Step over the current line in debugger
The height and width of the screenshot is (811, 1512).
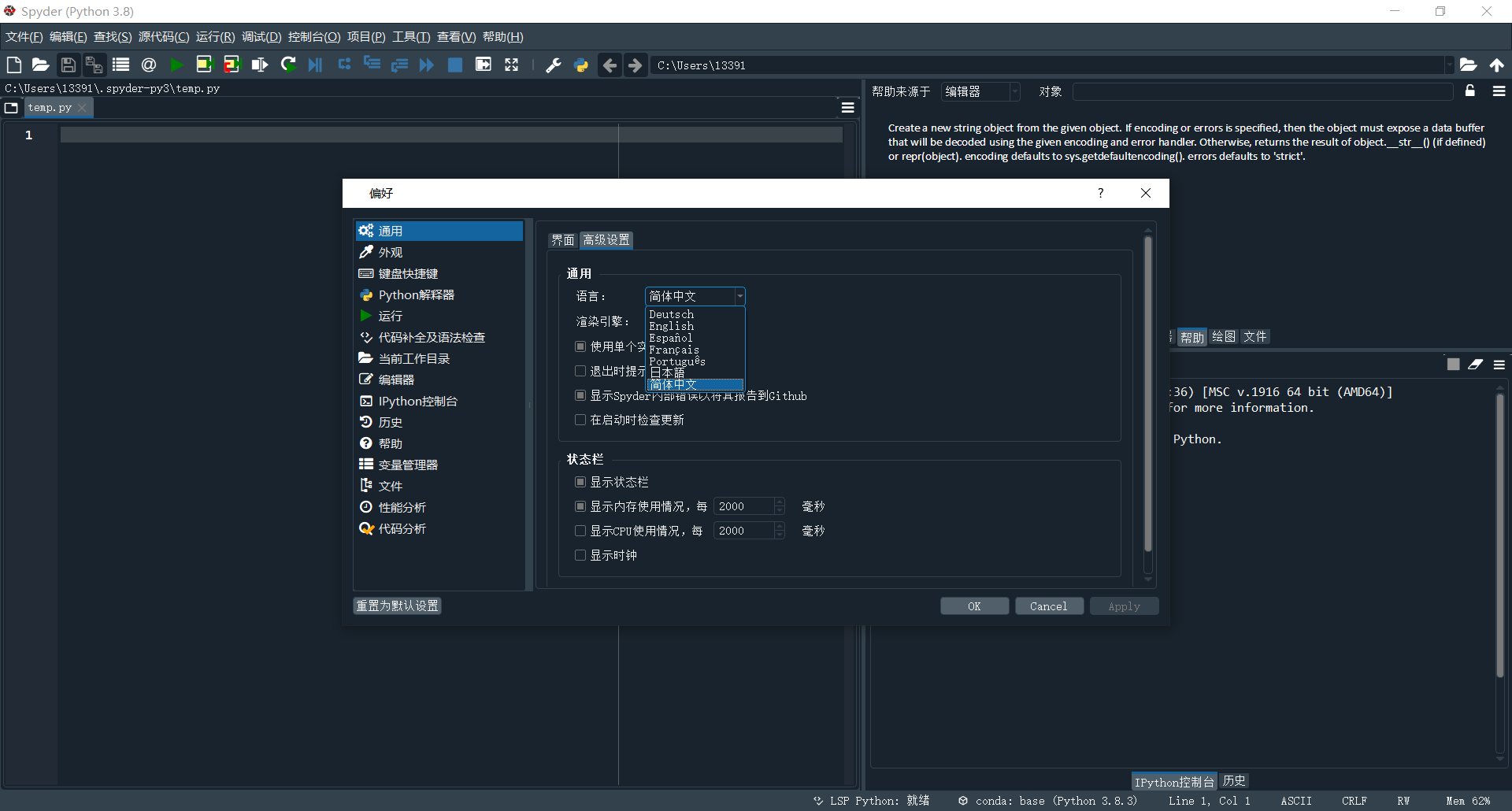[x=344, y=65]
